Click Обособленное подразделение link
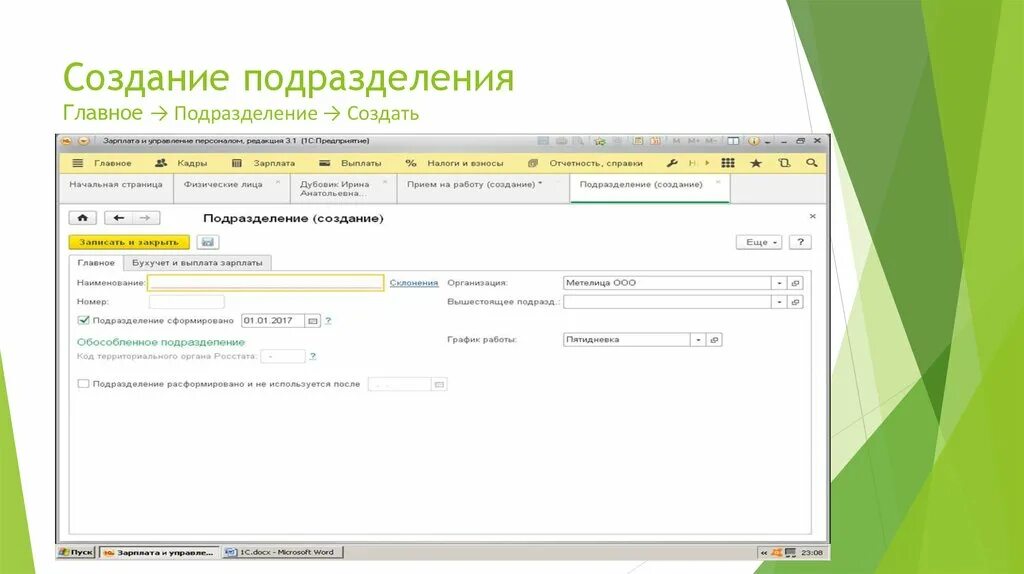This screenshot has height=574, width=1024. pyautogui.click(x=161, y=342)
